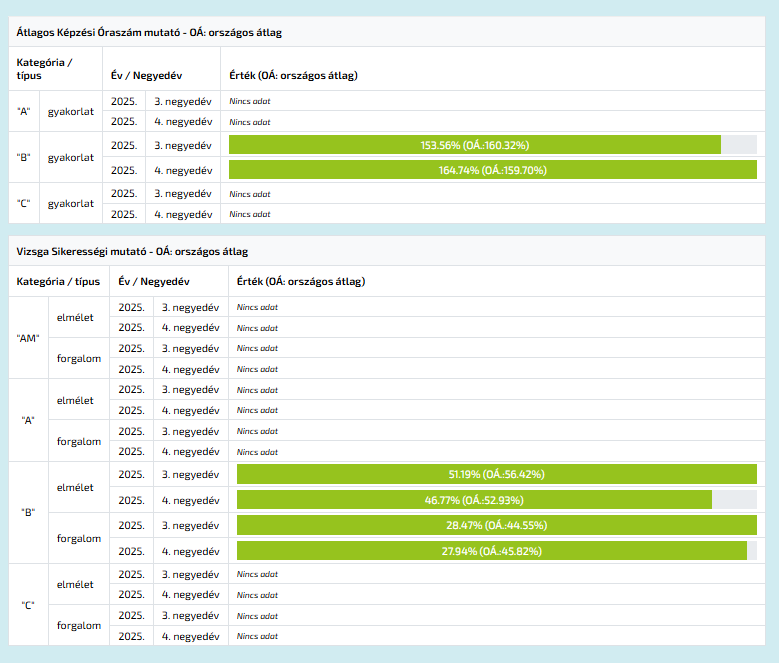779x663 pixels.
Task: Click the 153.56% training hours bar
Action: click(475, 145)
